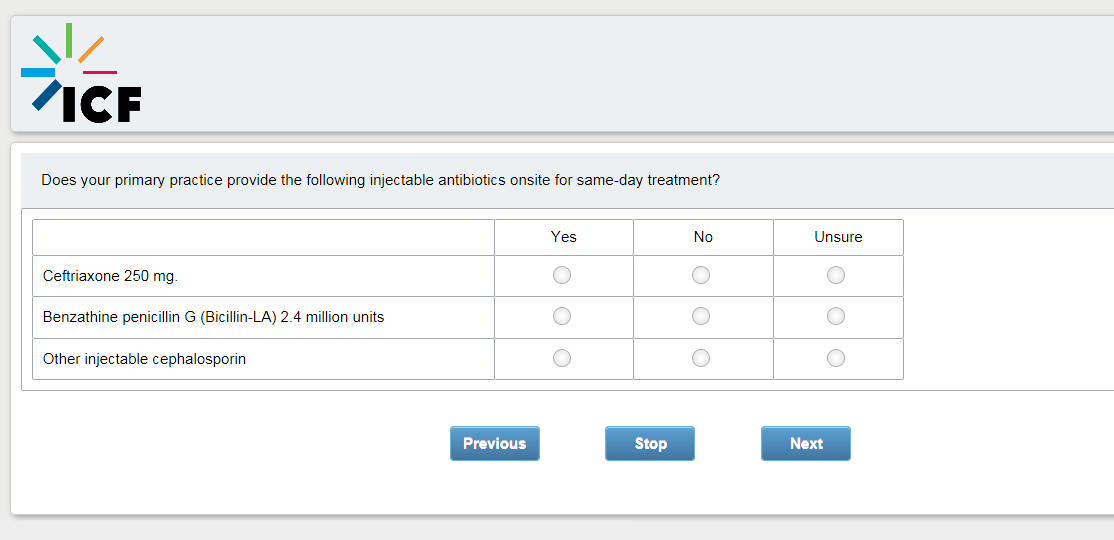Click the injectable antibiotics question text
1114x540 pixels.
point(381,180)
